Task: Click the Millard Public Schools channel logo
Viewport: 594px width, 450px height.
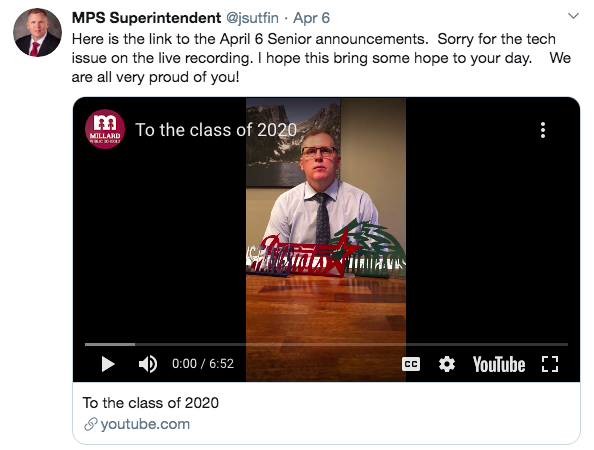Action: 105,129
